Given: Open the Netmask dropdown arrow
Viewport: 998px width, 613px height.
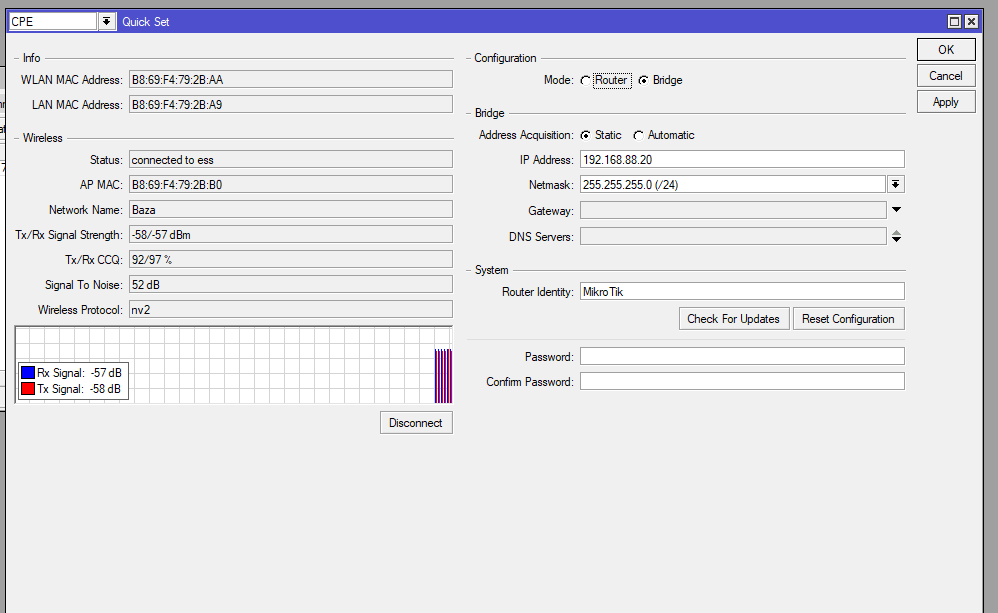Looking at the screenshot, I should (x=896, y=184).
